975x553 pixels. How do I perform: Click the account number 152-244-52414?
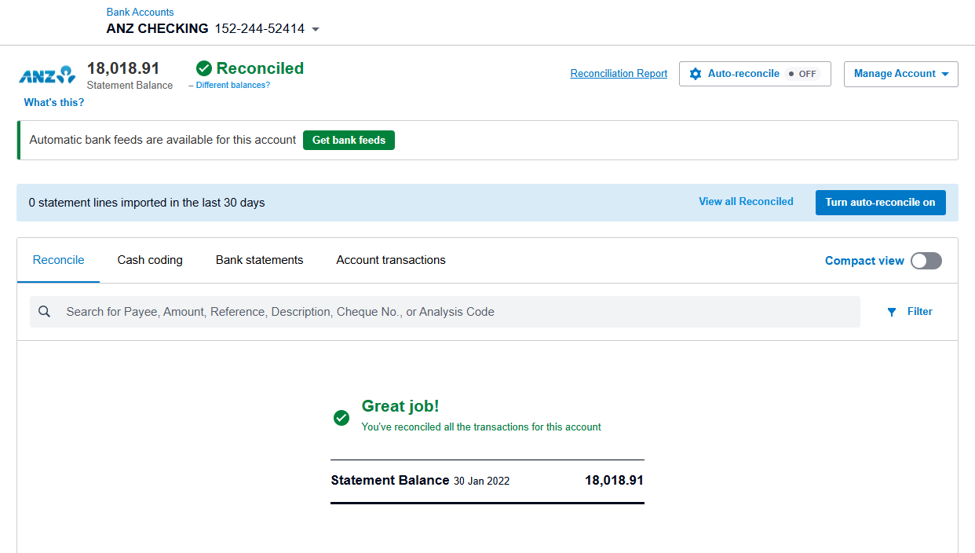pyautogui.click(x=259, y=29)
